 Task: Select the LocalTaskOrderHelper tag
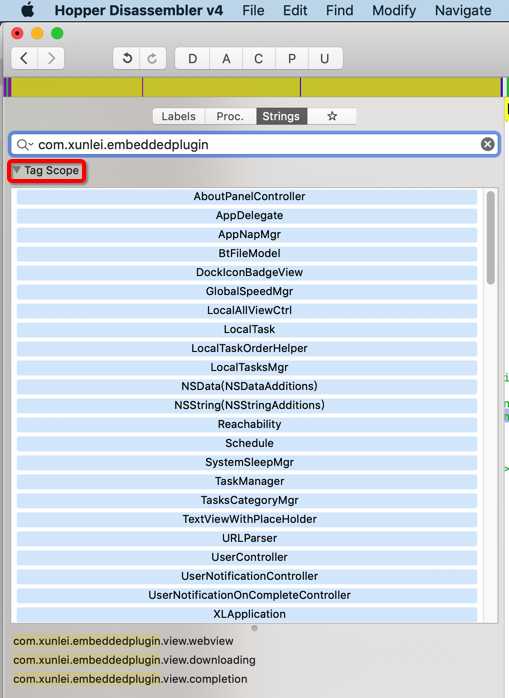[247, 348]
